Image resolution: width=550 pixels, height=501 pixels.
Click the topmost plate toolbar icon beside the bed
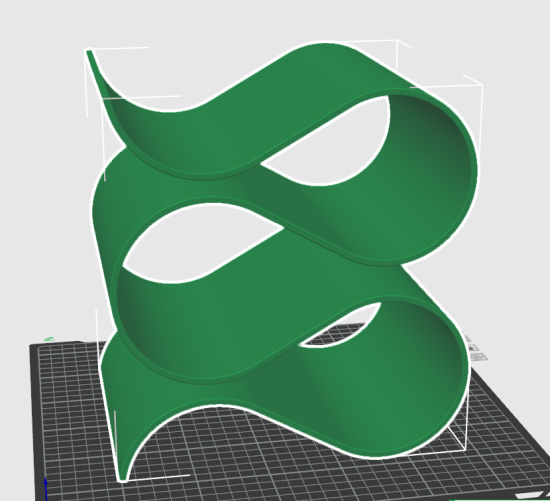coord(467,339)
